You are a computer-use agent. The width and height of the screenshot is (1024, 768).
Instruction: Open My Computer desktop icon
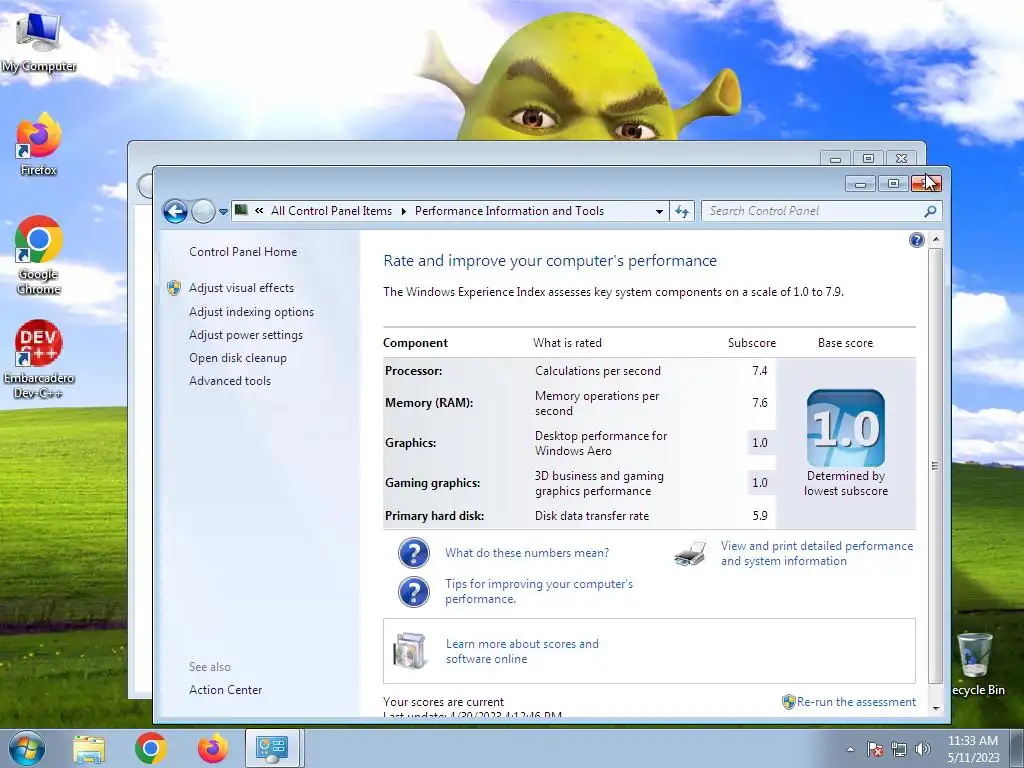coord(39,41)
